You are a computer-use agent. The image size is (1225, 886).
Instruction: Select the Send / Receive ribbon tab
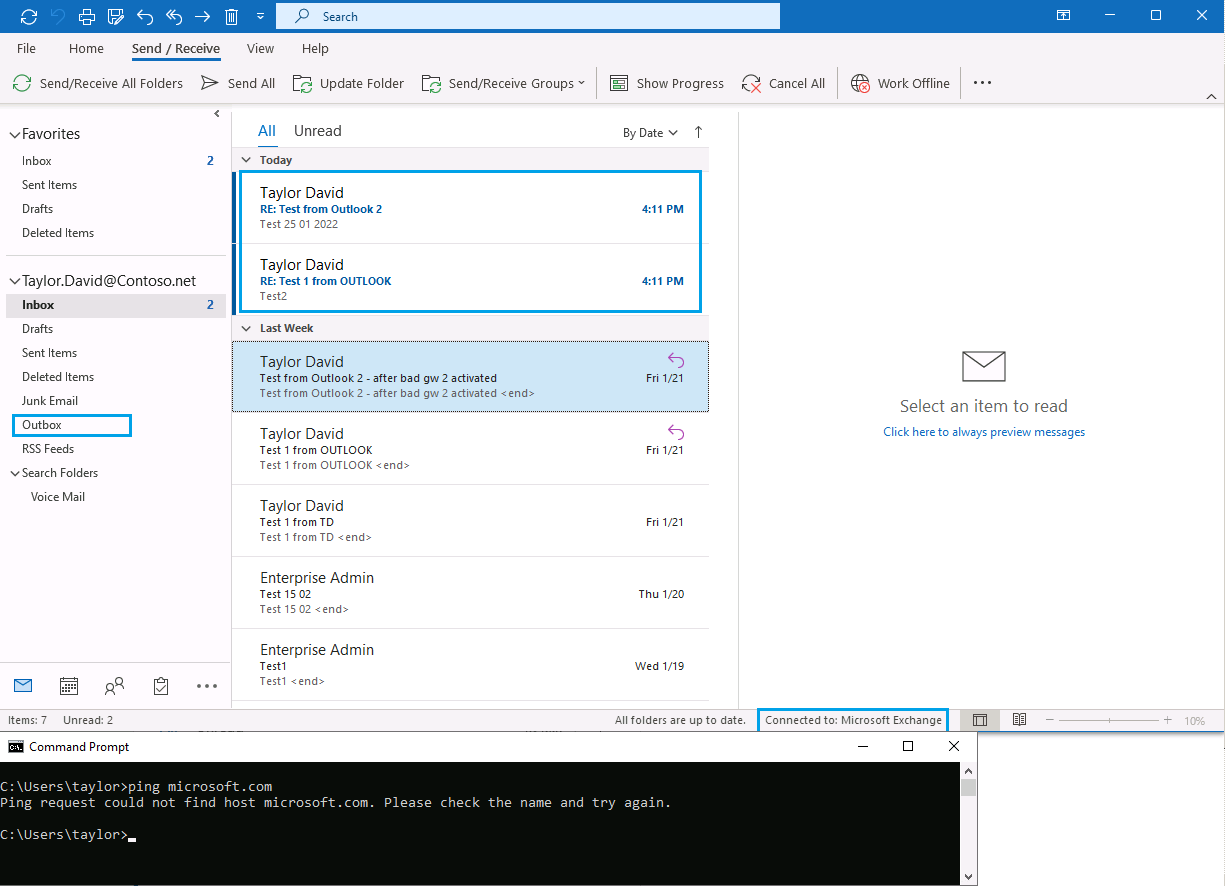coord(176,48)
